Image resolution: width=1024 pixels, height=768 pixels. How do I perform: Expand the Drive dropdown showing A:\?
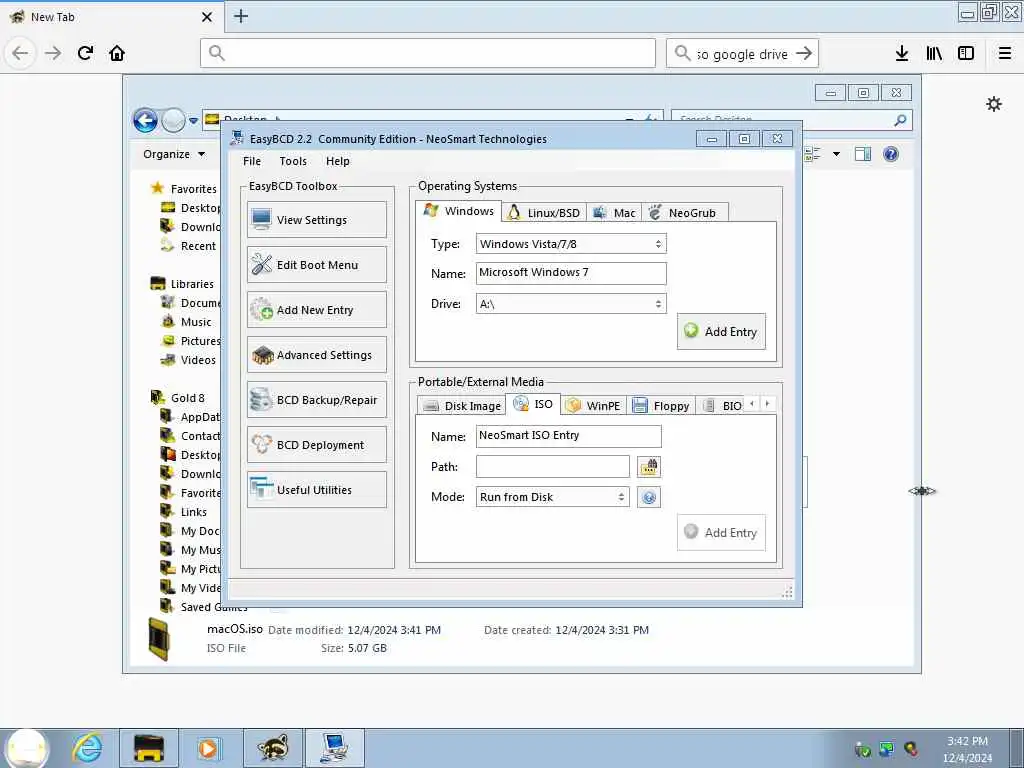point(571,304)
